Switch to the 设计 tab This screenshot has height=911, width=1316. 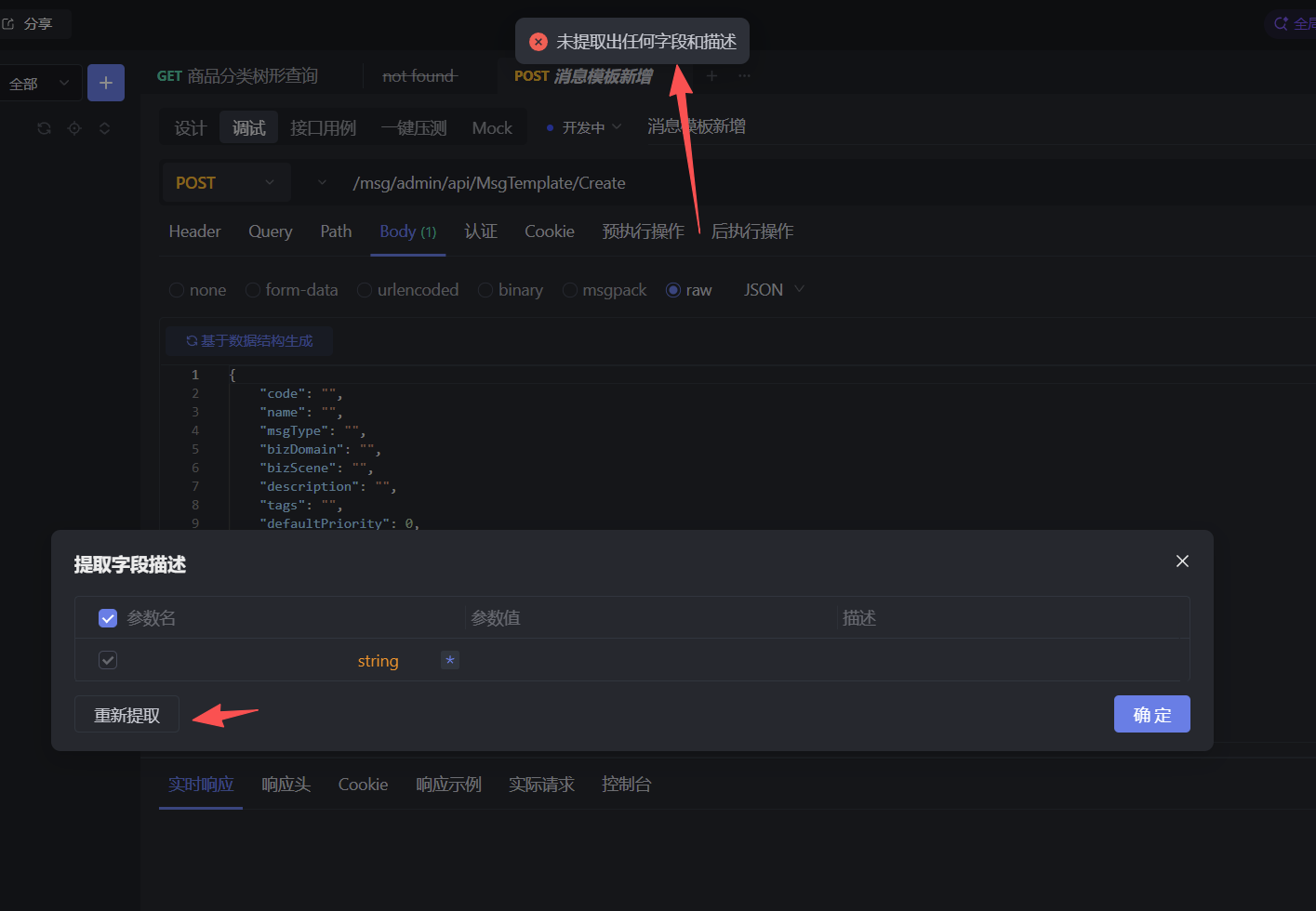pyautogui.click(x=190, y=128)
